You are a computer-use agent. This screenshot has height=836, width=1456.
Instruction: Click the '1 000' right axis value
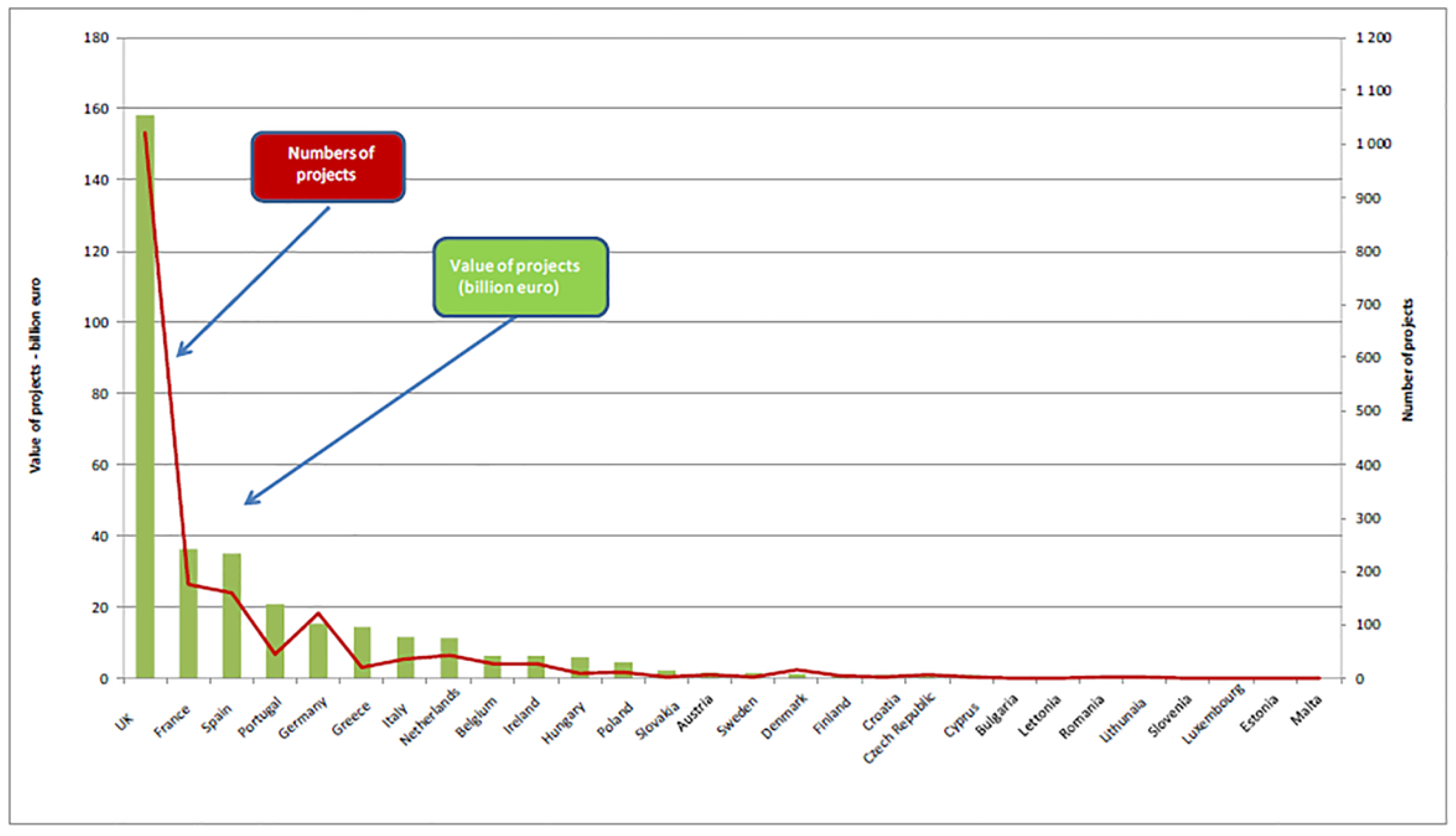tap(1374, 144)
